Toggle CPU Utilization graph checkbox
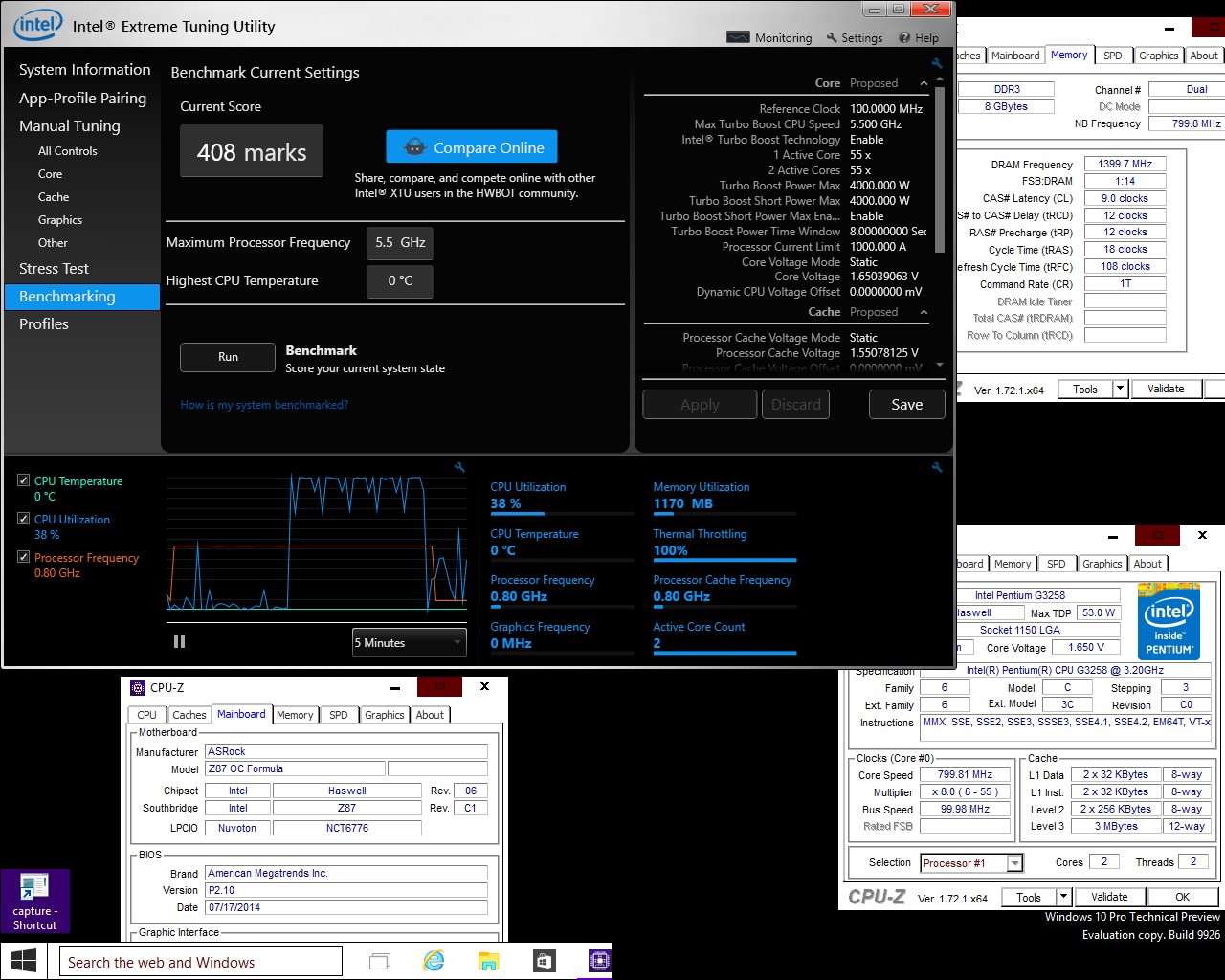 (x=24, y=519)
